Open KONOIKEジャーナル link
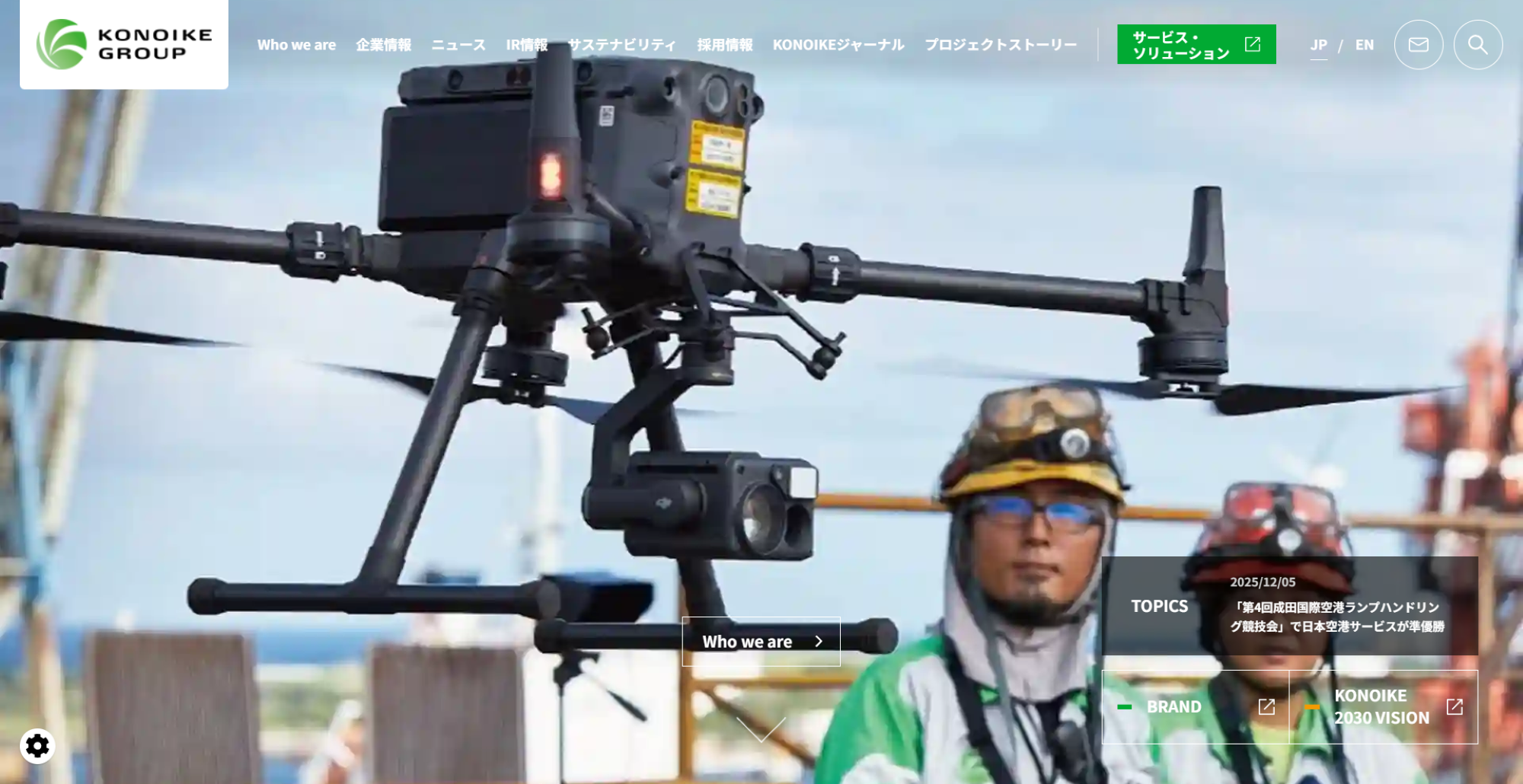 (838, 45)
